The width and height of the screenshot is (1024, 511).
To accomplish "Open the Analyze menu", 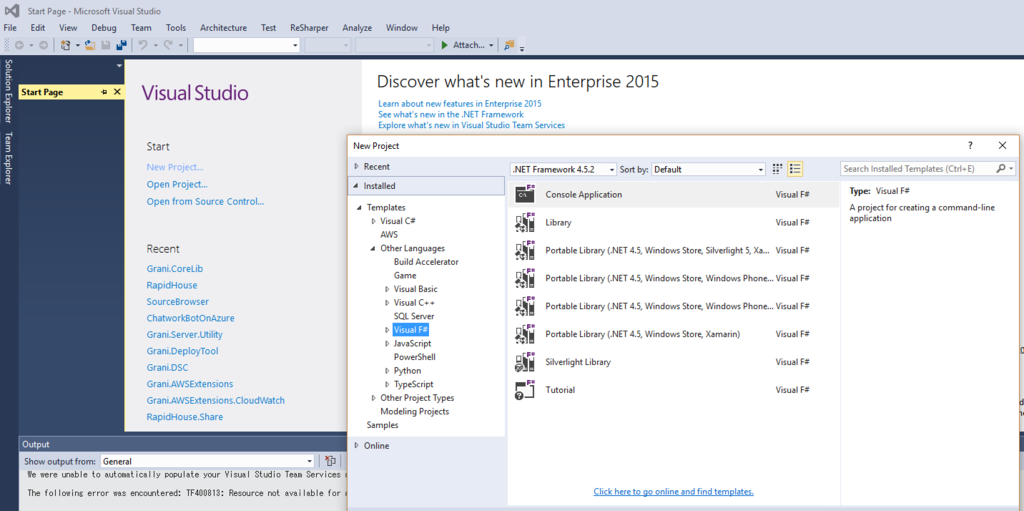I will click(357, 27).
